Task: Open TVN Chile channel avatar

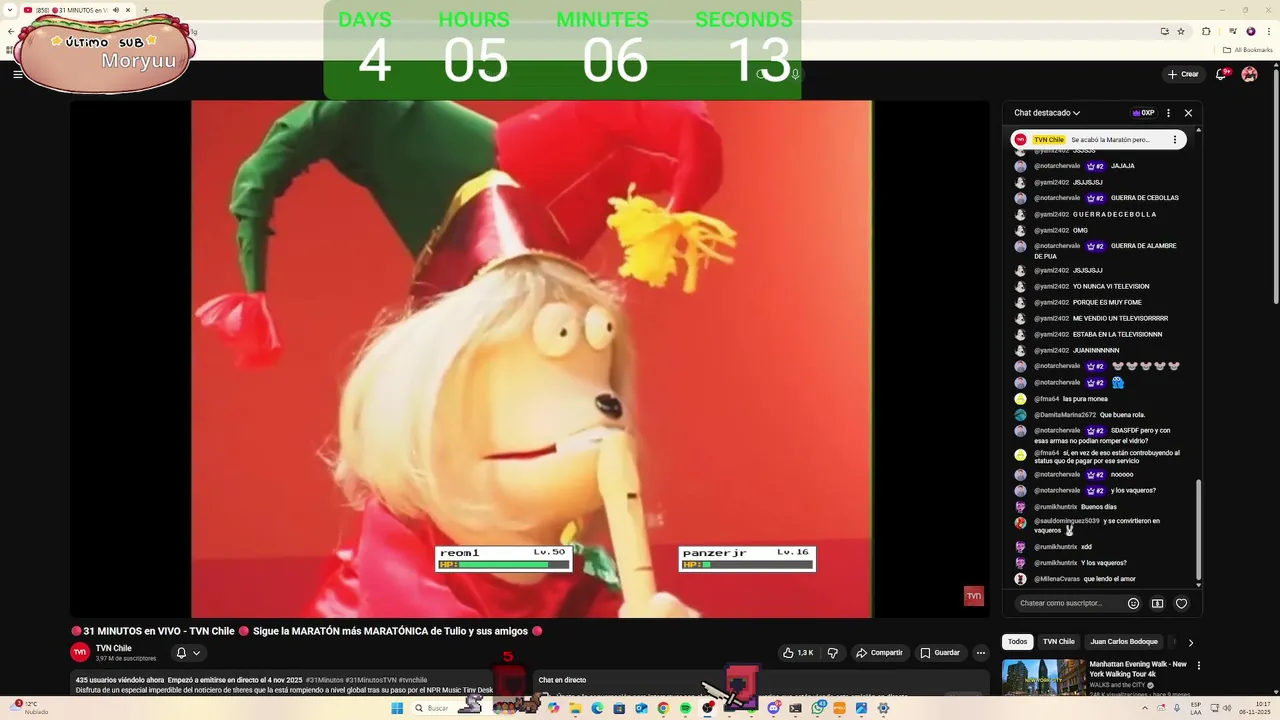Action: (x=80, y=652)
